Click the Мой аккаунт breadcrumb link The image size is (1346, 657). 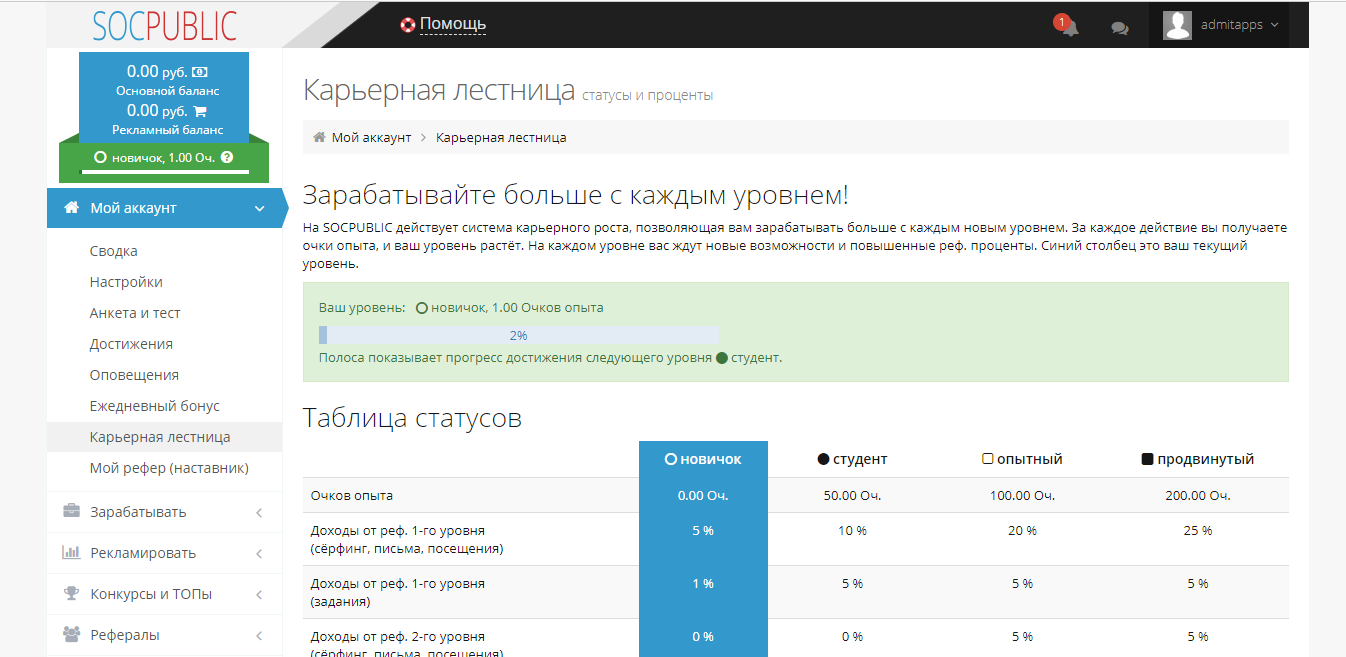tap(371, 137)
